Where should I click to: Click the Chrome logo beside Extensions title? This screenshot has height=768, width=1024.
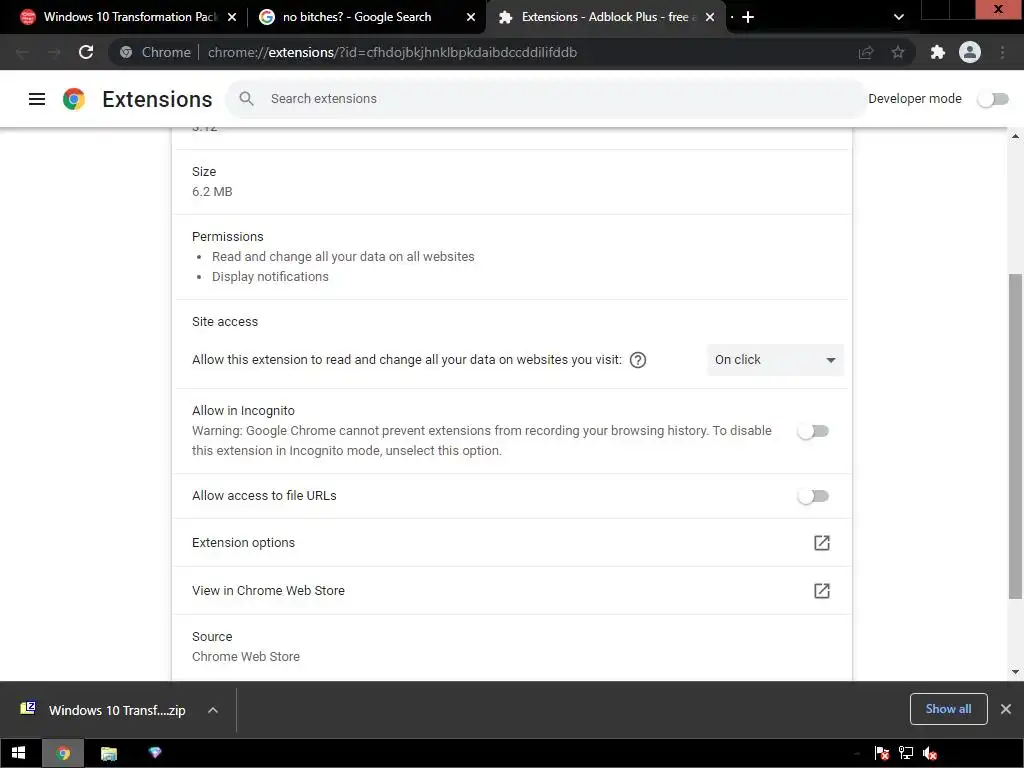point(74,99)
